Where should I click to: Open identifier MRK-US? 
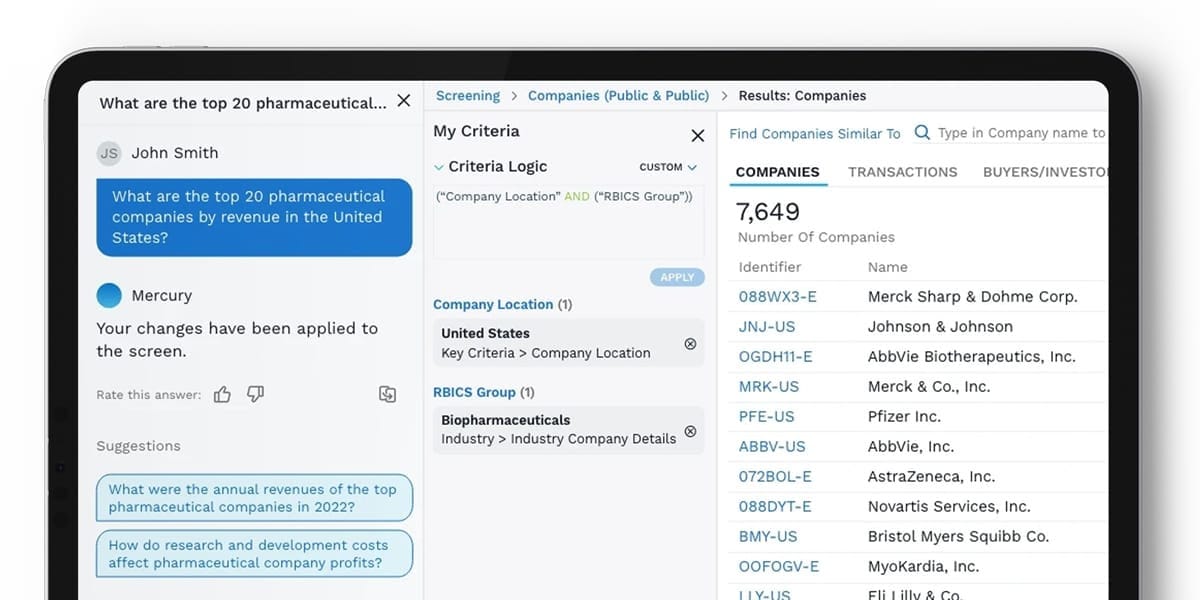click(769, 387)
